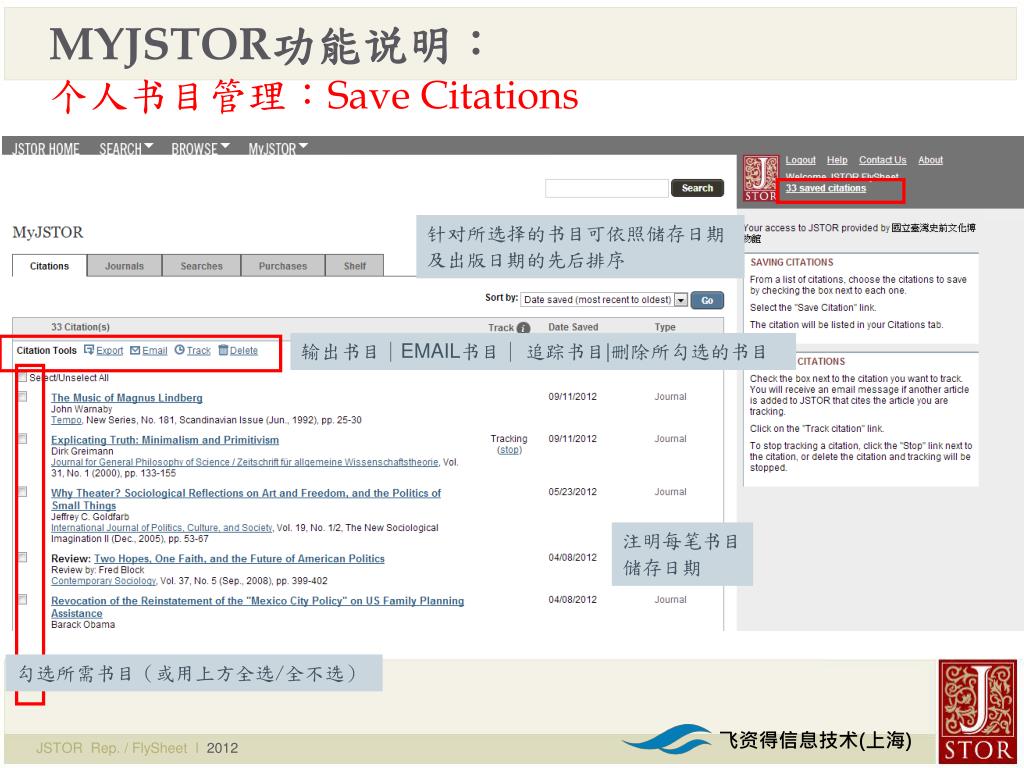
Task: Click the Type column header
Action: (x=665, y=327)
